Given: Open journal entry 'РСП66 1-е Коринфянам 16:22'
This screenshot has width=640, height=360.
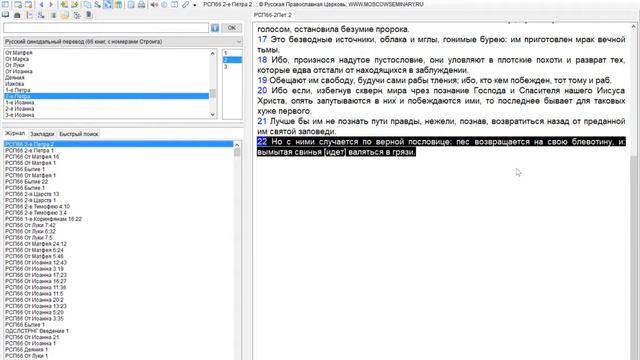Looking at the screenshot, I should coord(43,219).
